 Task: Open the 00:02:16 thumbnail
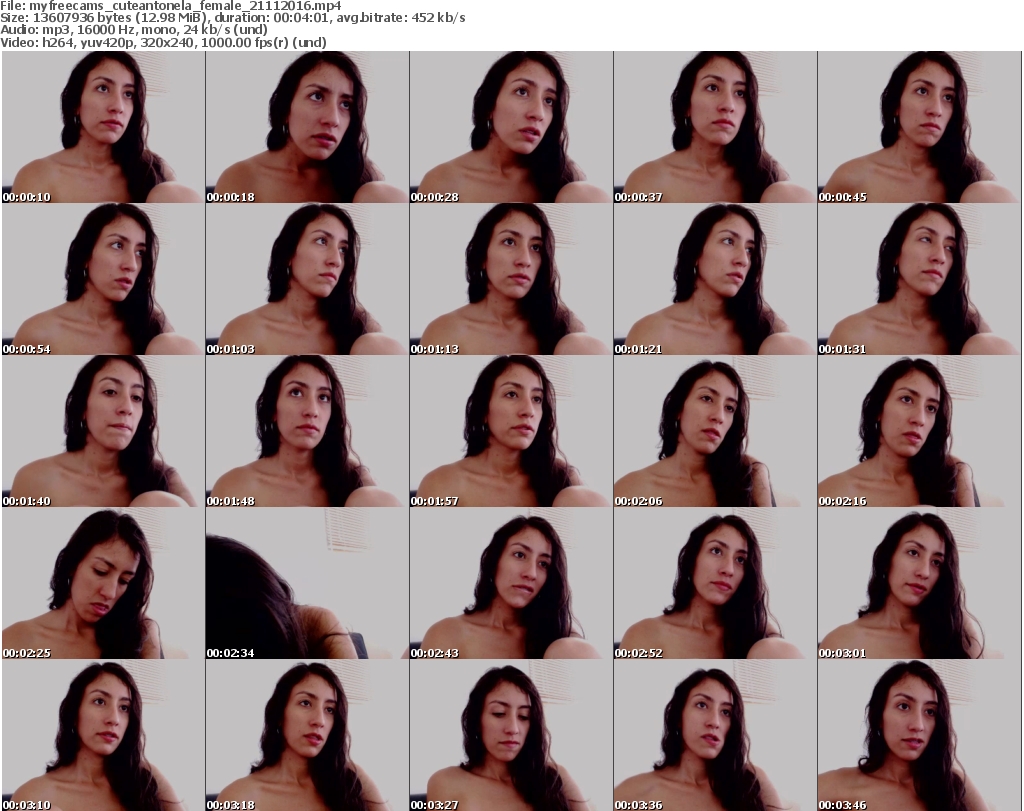point(918,432)
